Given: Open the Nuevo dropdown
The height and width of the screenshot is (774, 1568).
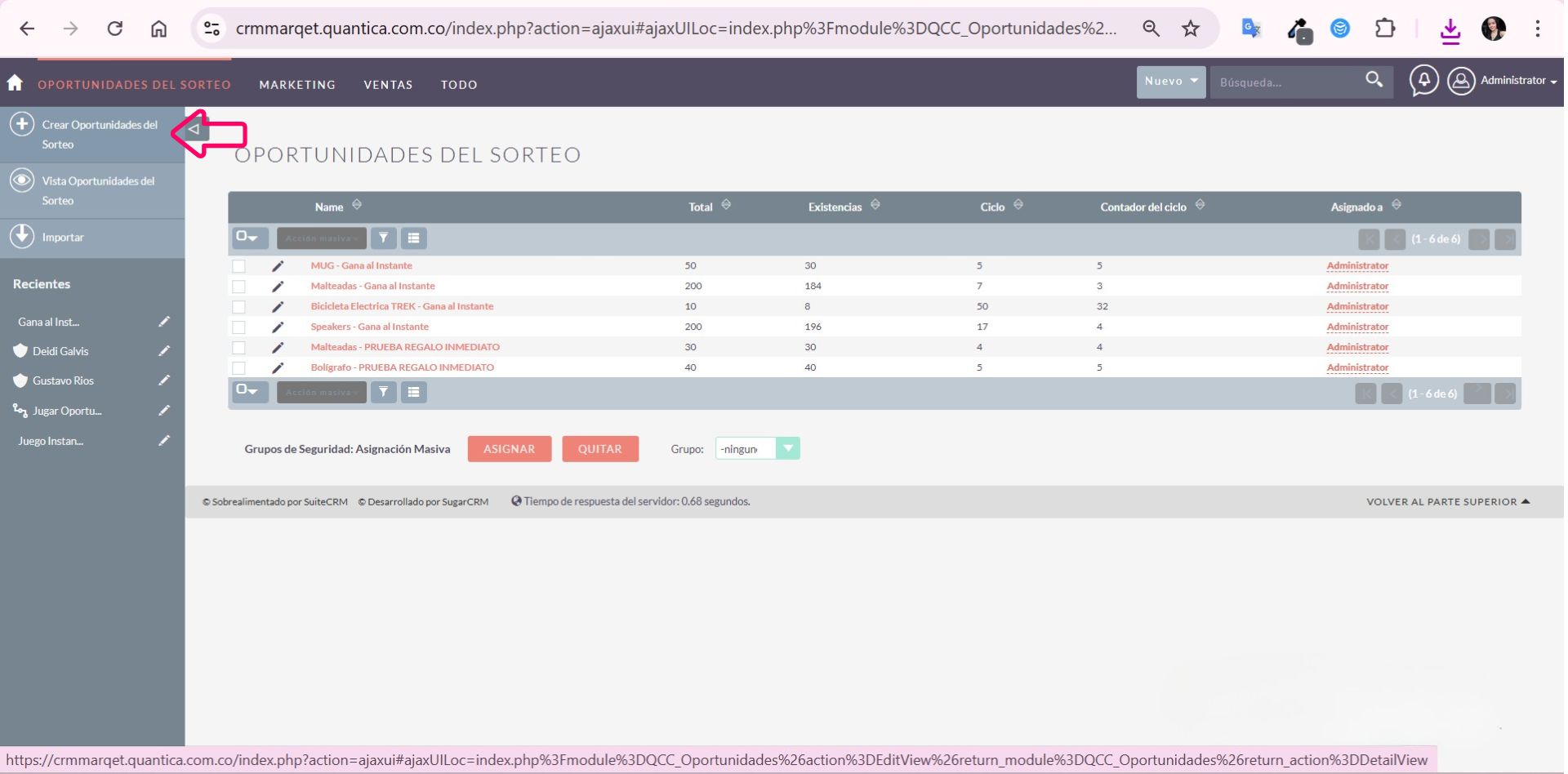Looking at the screenshot, I should pyautogui.click(x=1170, y=82).
